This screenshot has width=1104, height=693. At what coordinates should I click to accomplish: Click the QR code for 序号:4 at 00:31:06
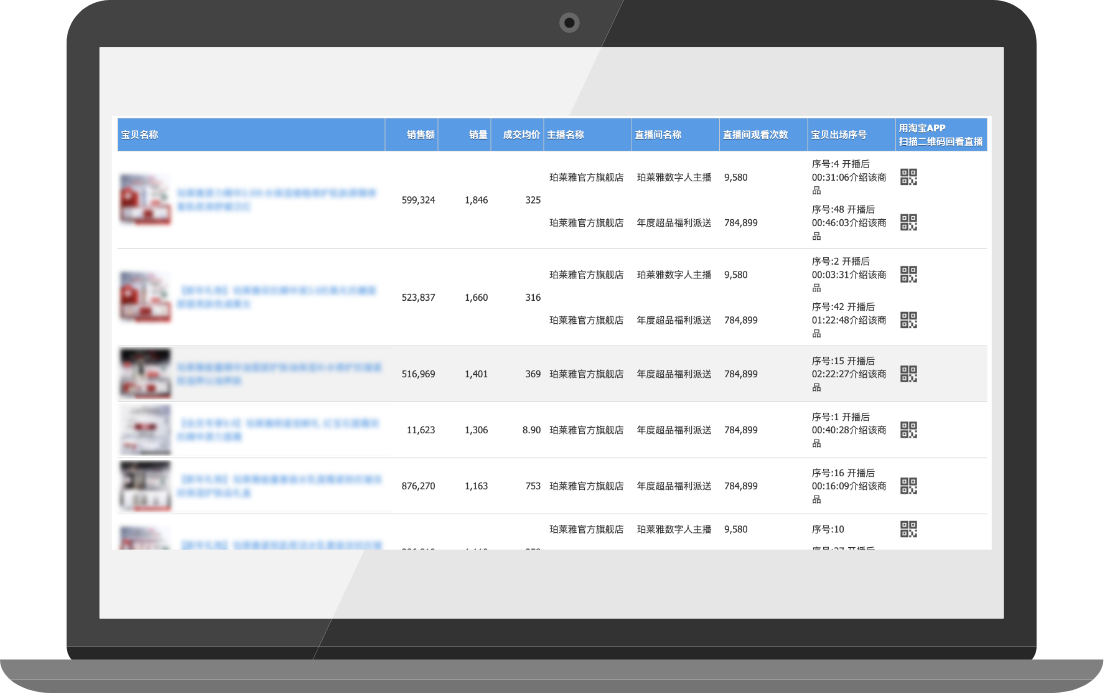coord(908,177)
